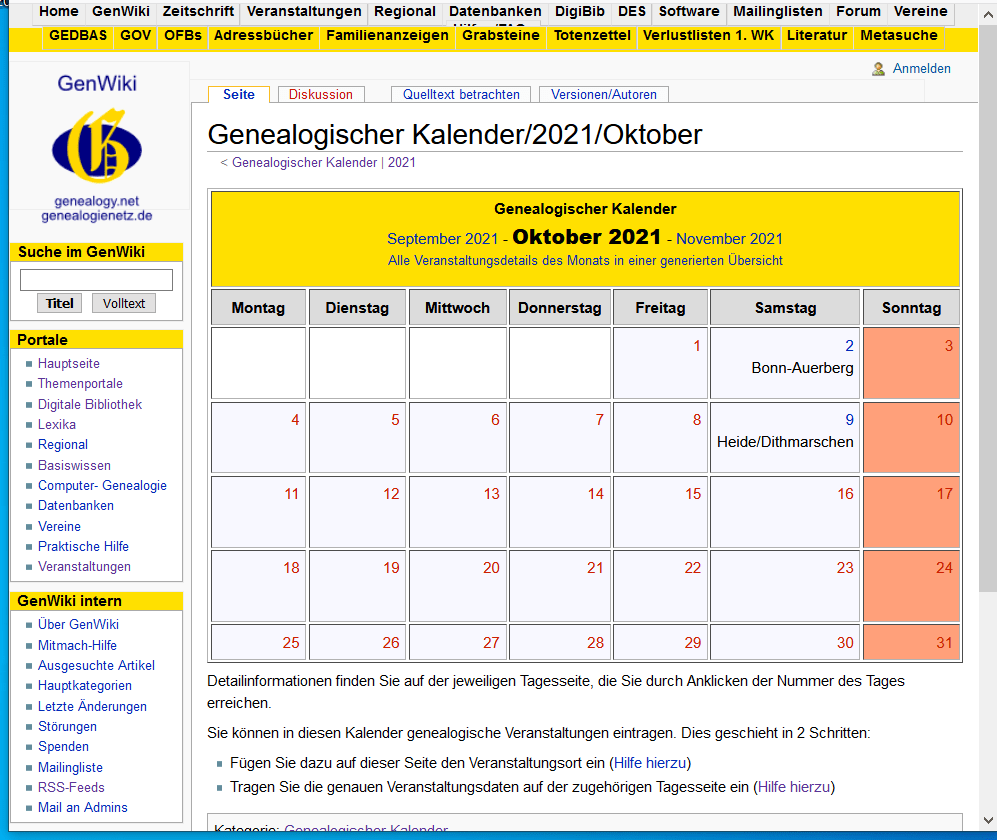The image size is (997, 840).
Task: Open Zeitschrift in the top navigation
Action: coord(198,11)
